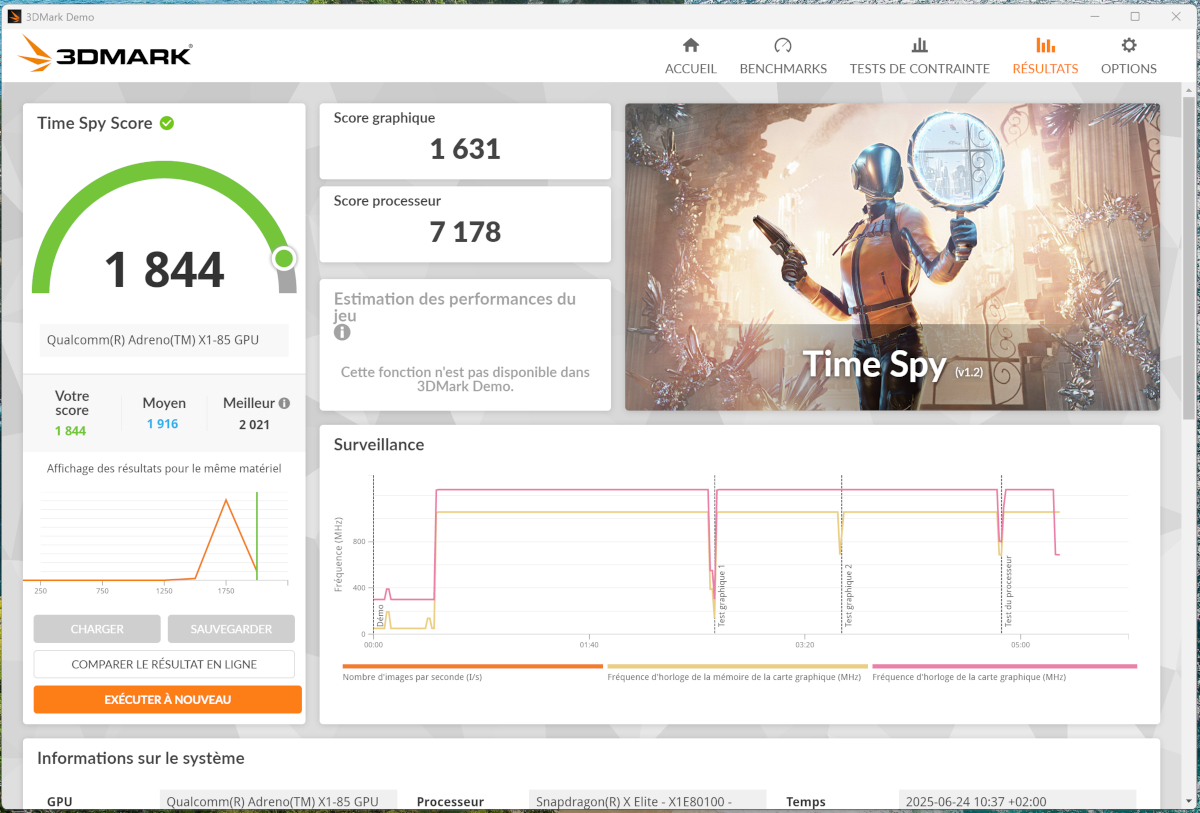This screenshot has width=1200, height=813.
Task: Click Affichage des résultats pour le même matériel
Action: pos(164,468)
